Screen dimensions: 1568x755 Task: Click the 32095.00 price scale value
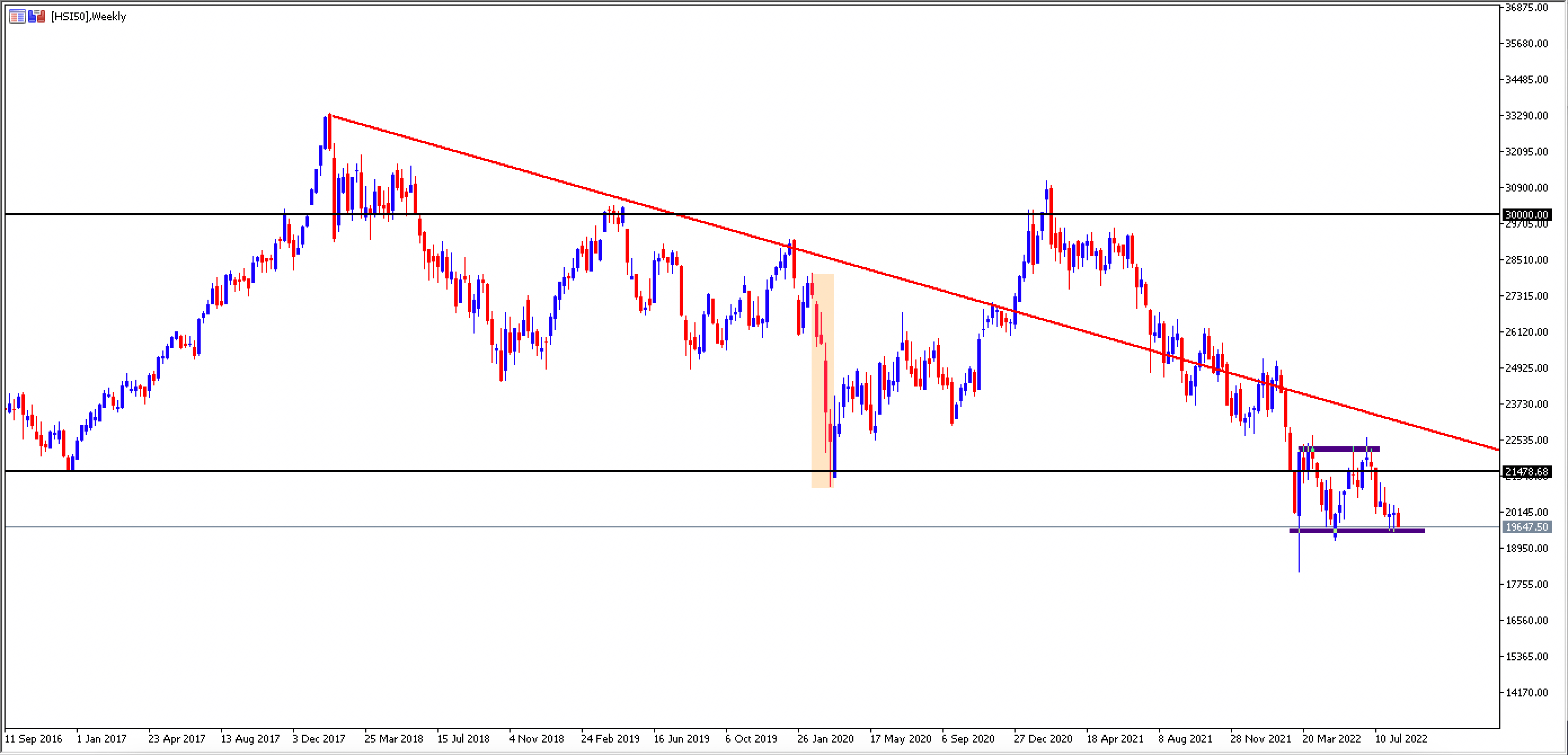(x=1526, y=152)
